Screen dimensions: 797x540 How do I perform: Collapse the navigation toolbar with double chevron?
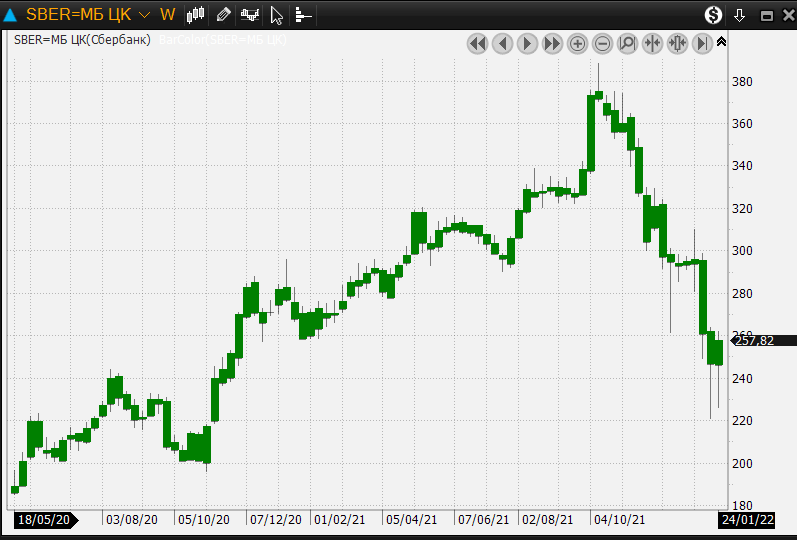pyautogui.click(x=722, y=42)
